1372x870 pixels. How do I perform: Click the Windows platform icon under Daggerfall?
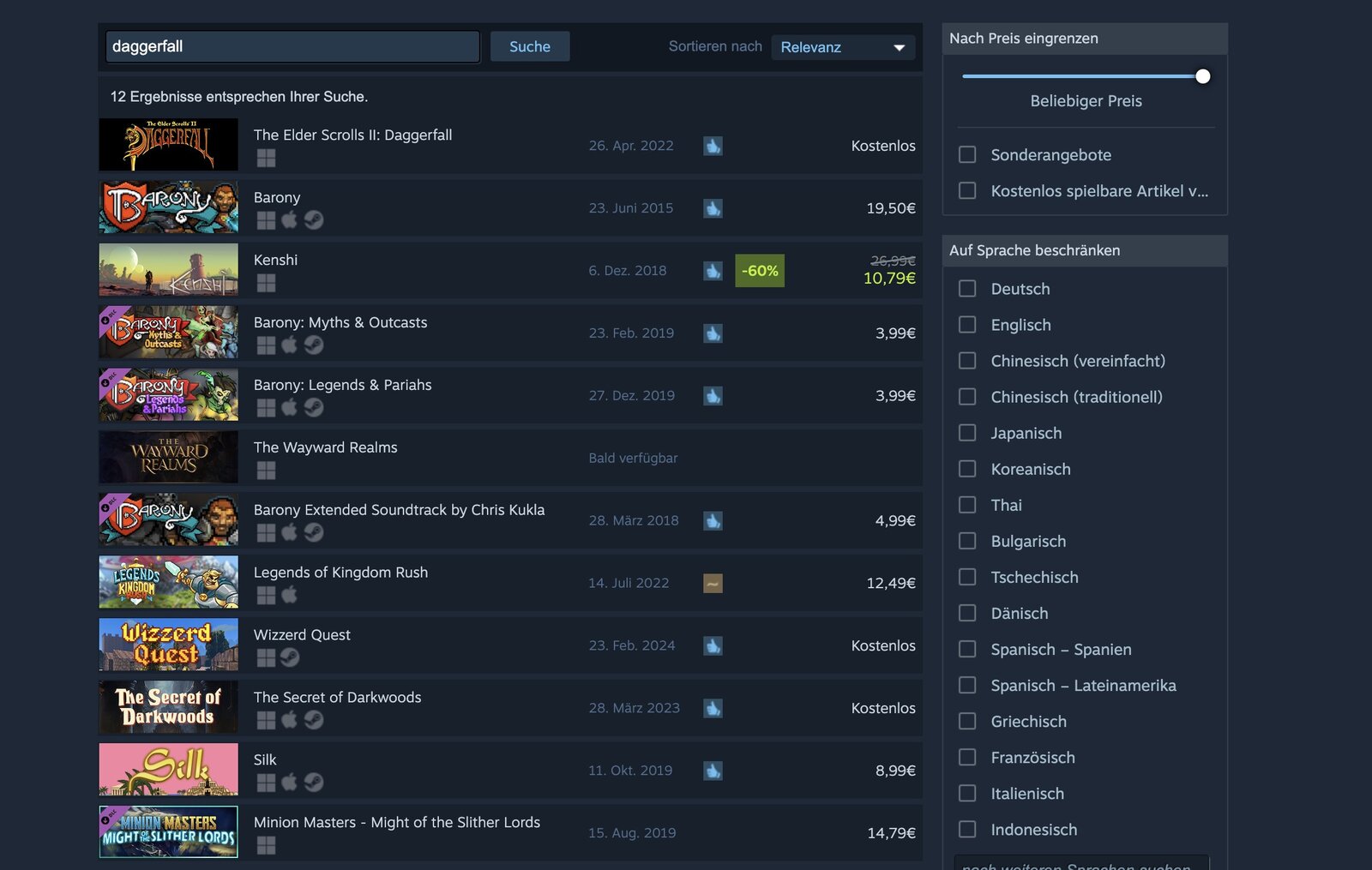pos(267,159)
